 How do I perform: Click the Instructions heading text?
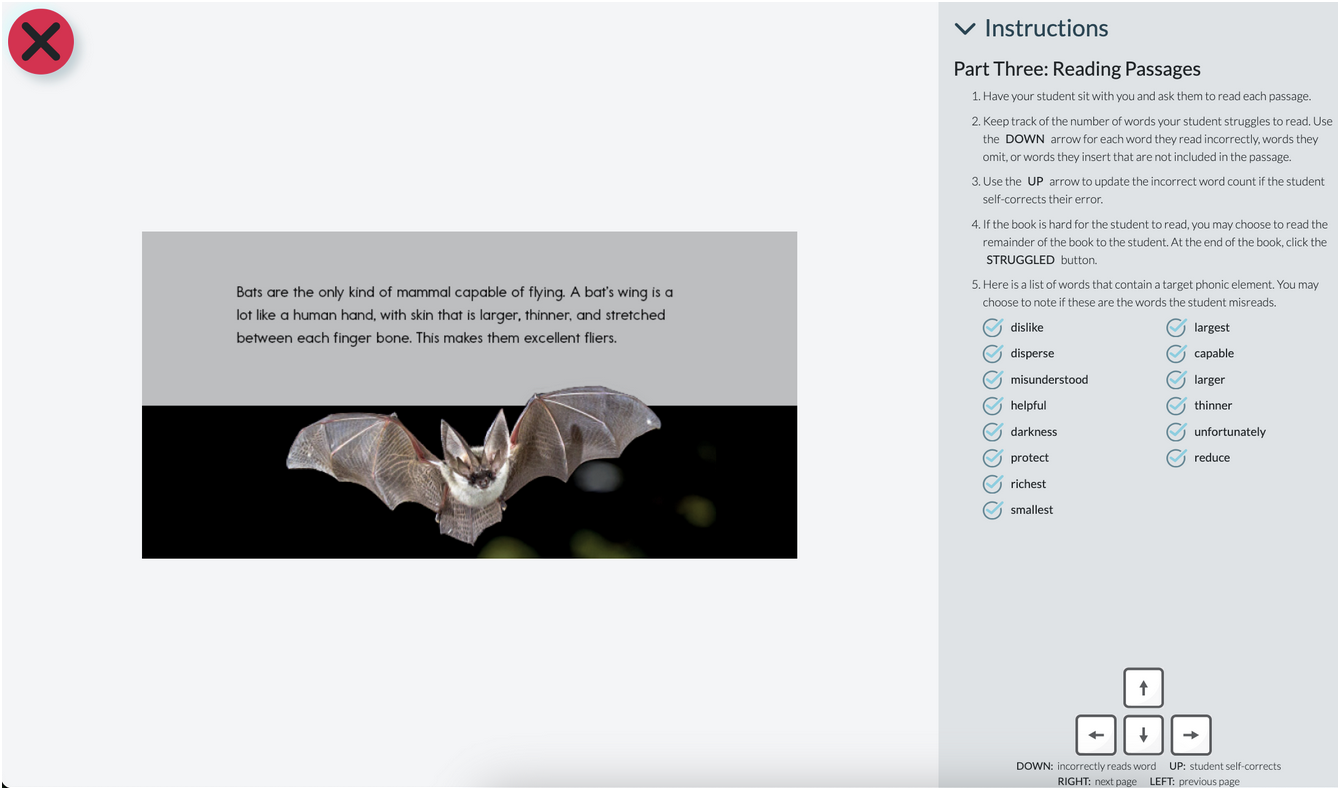(x=1046, y=28)
